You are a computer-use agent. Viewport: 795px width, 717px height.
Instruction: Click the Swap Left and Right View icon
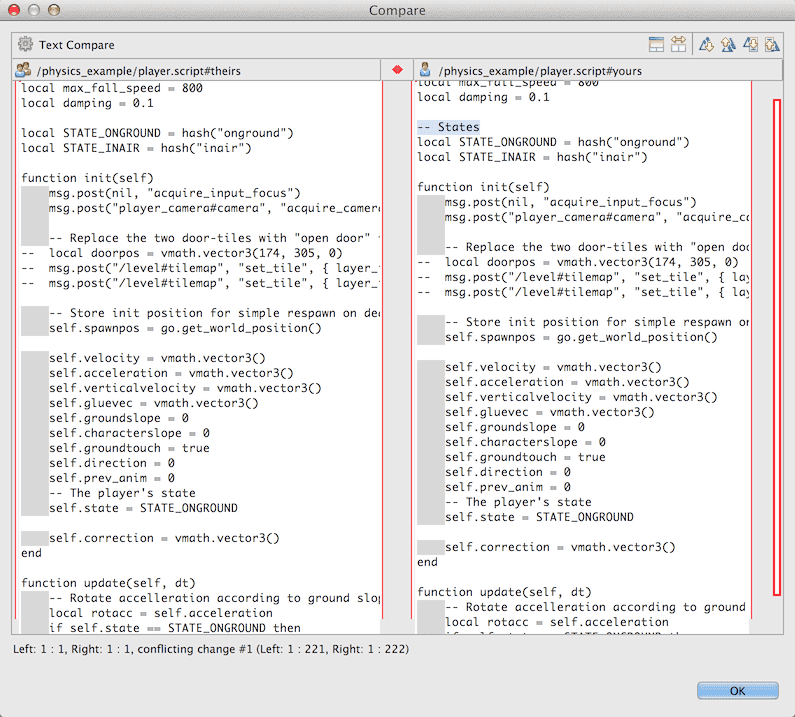tap(678, 45)
